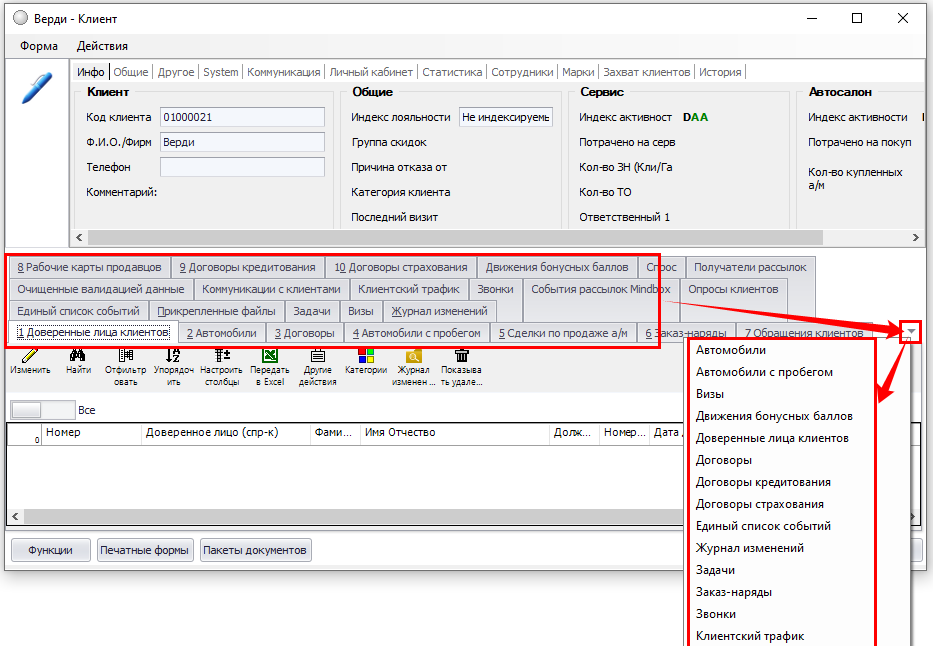Open the Клиентский трафик tab
The image size is (933, 646).
408,289
